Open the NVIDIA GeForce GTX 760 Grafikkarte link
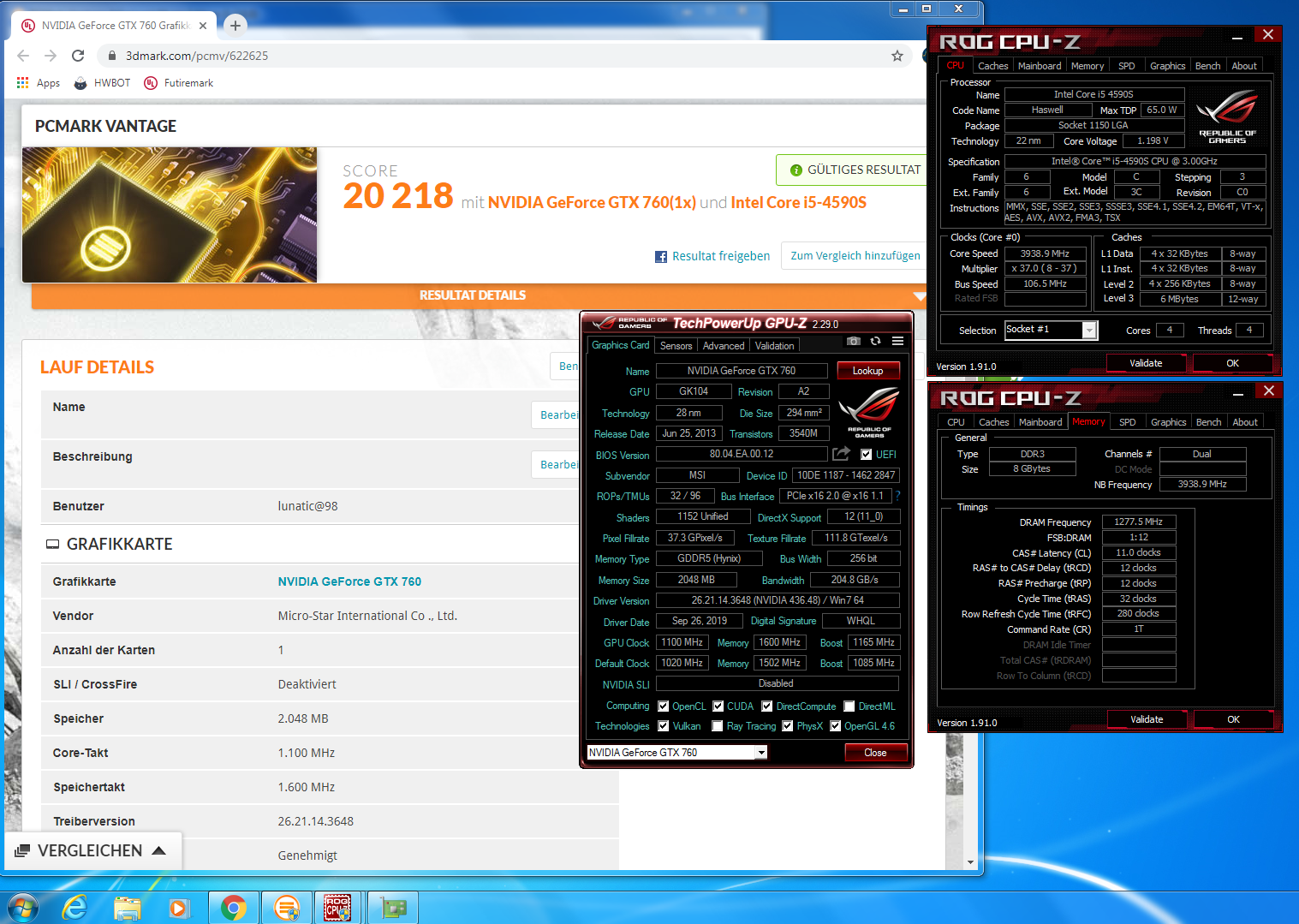This screenshot has width=1299, height=924. click(349, 581)
